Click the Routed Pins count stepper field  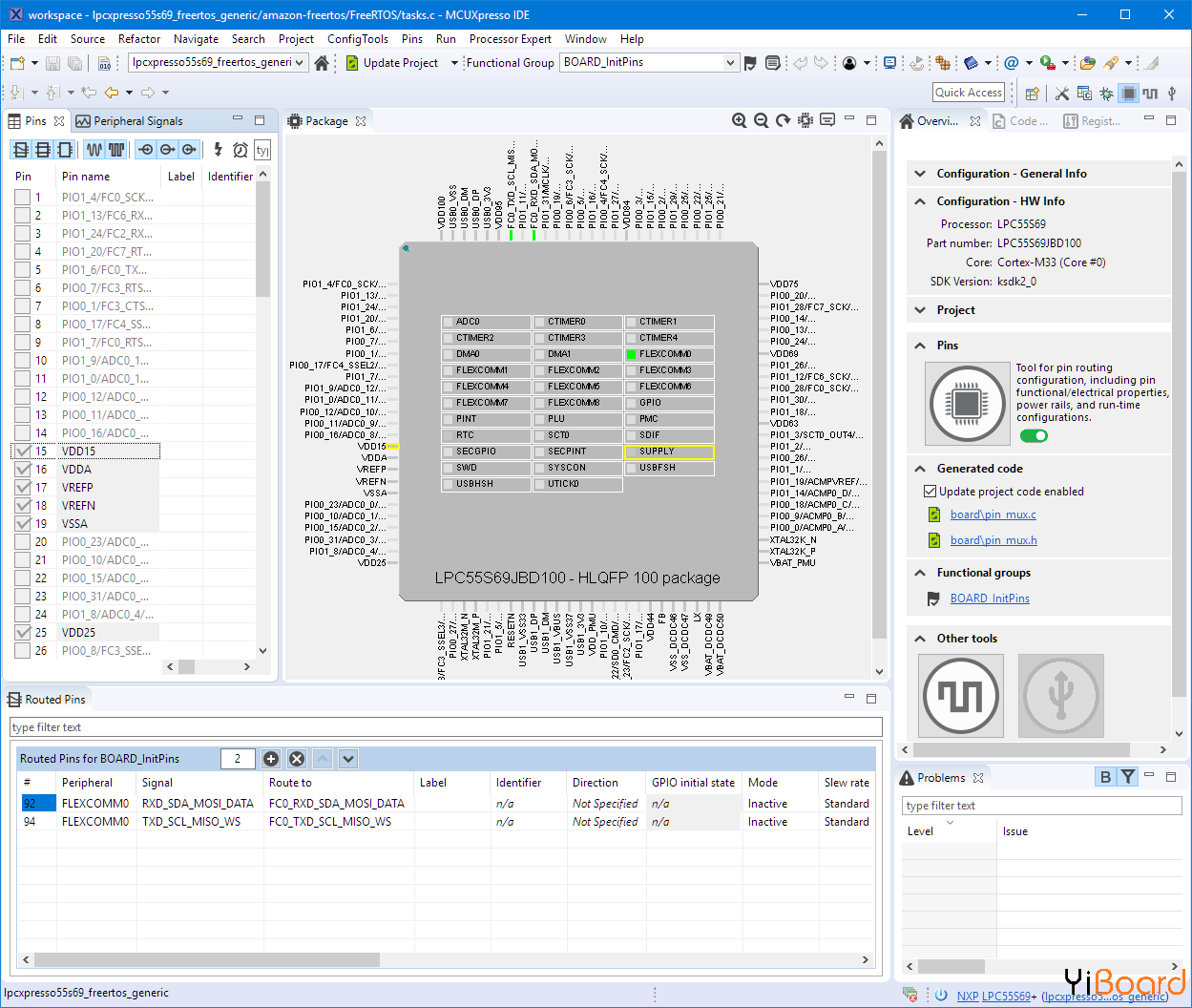238,759
